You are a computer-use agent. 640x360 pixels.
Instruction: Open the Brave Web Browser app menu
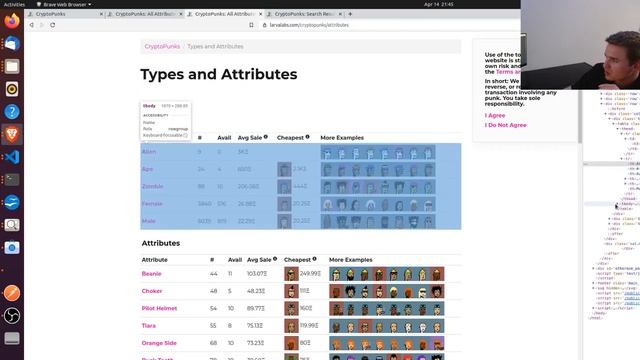tap(64, 4)
